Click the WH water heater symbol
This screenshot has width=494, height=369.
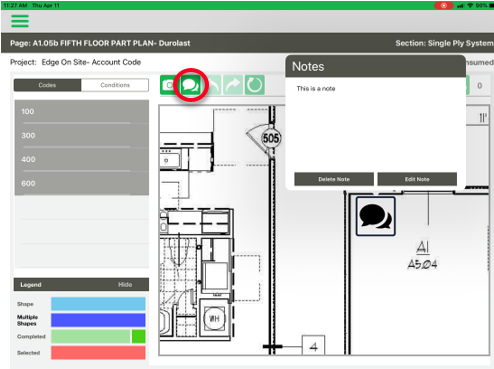214,318
